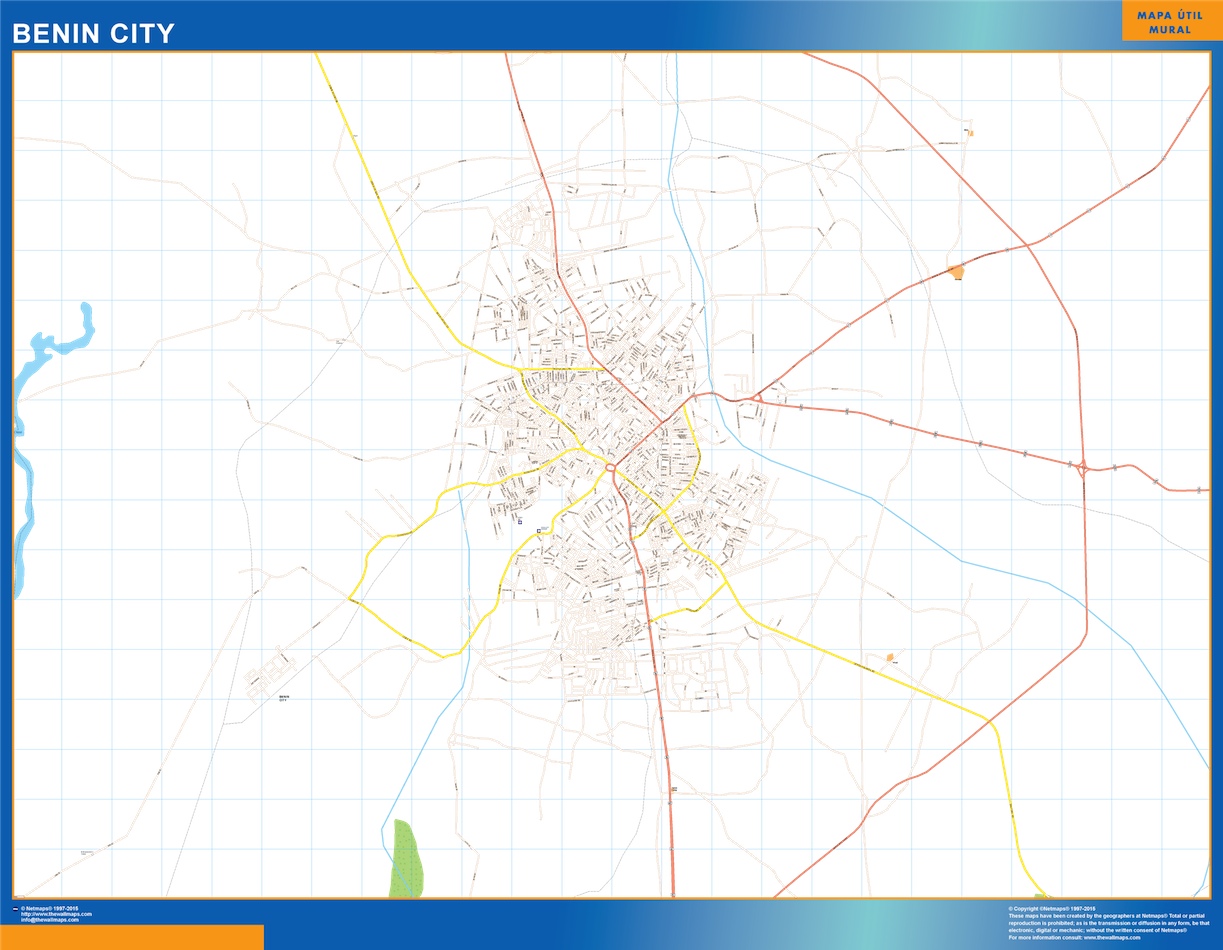
Task: Click the triangular road junction east of center
Action: (x=757, y=397)
